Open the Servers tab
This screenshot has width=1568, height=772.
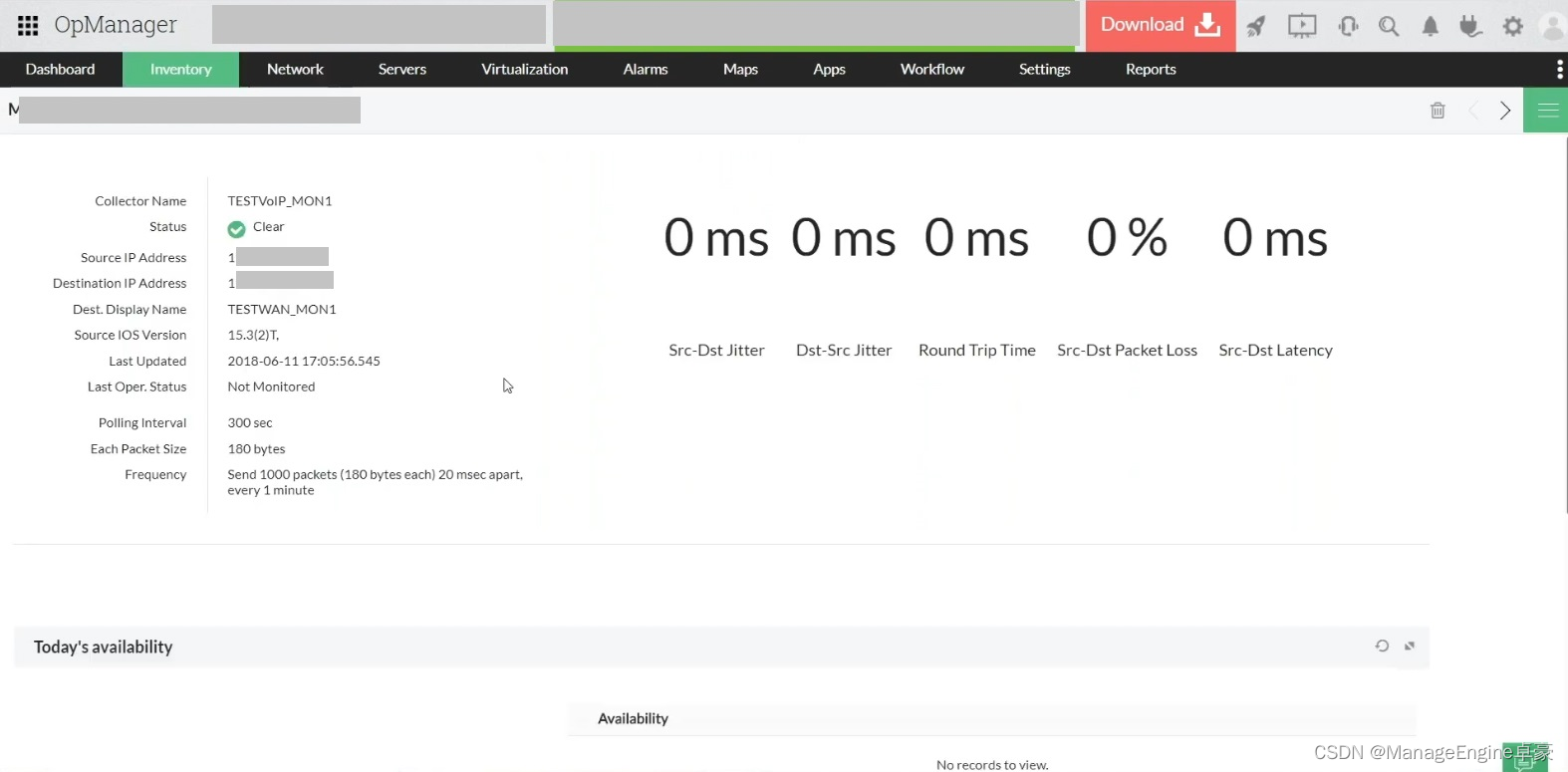click(402, 69)
